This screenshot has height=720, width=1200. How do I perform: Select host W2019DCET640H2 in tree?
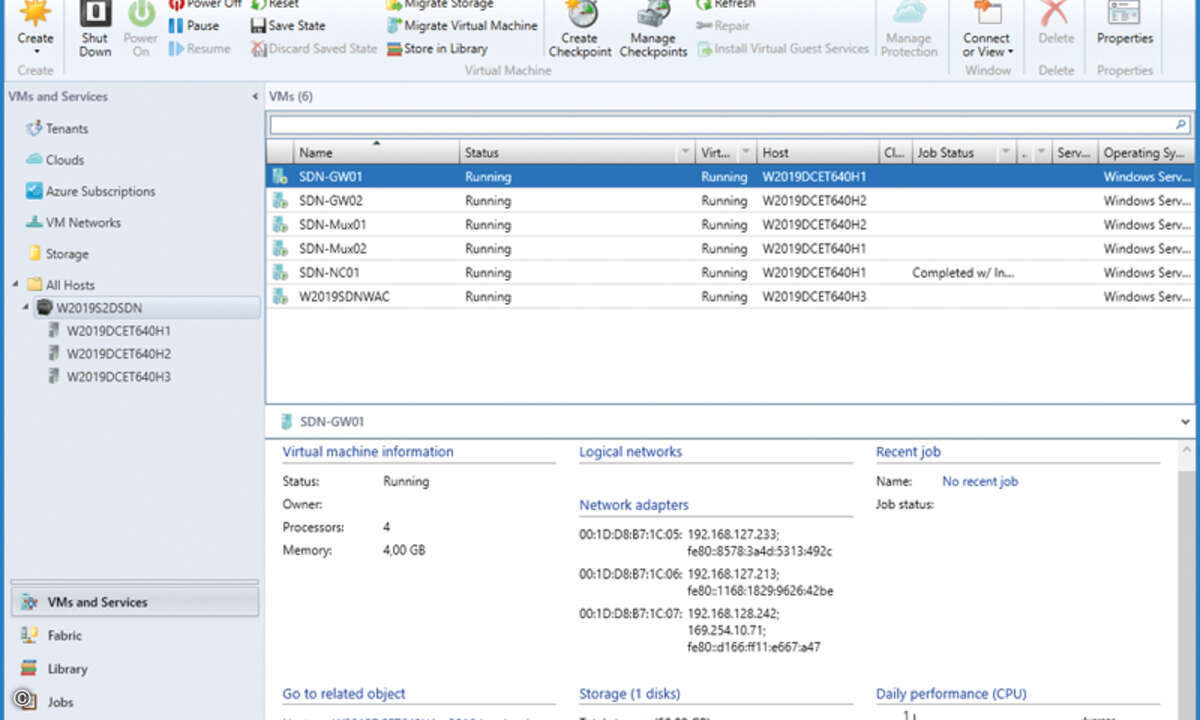tap(119, 353)
